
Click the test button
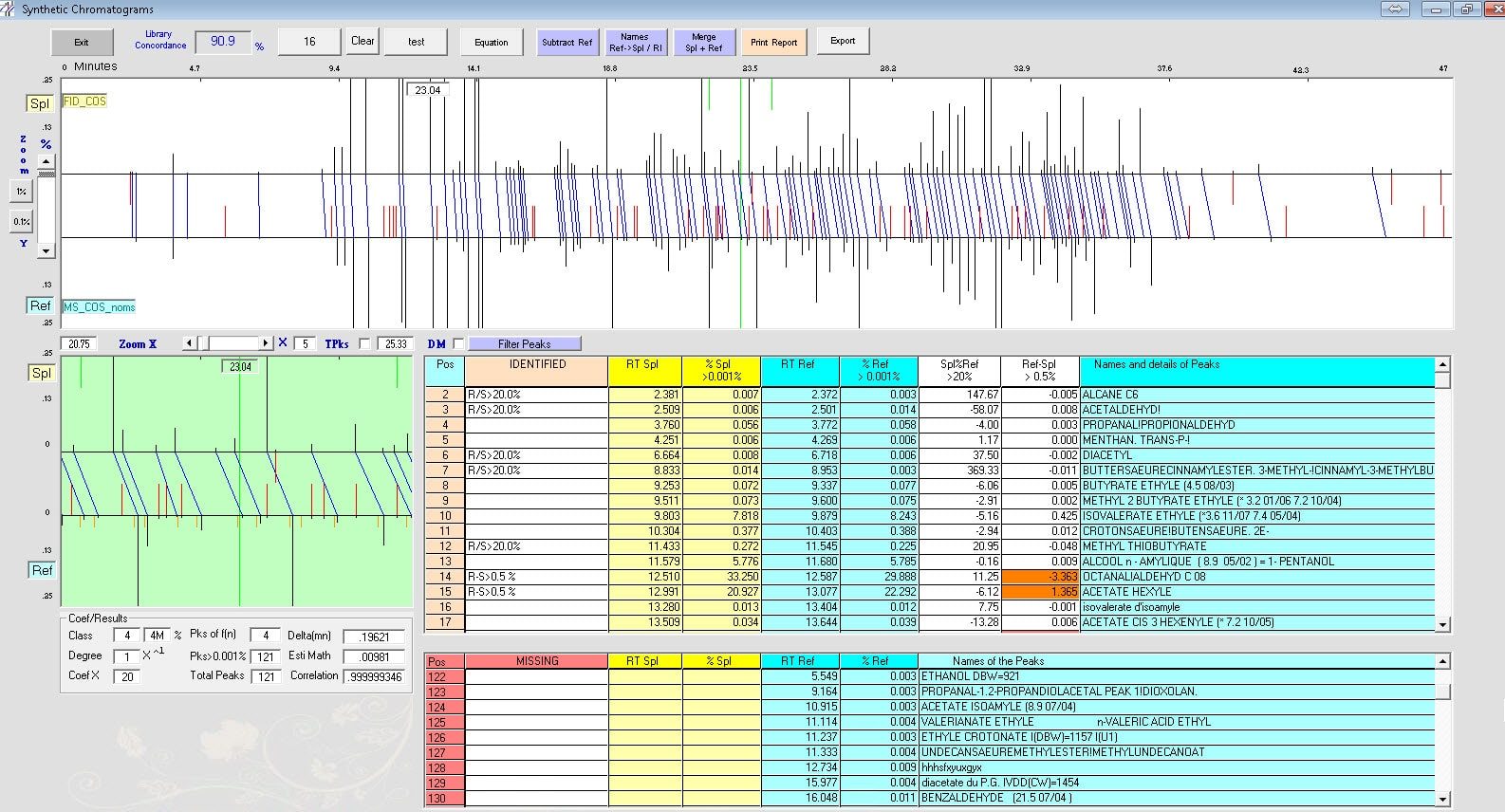(417, 41)
